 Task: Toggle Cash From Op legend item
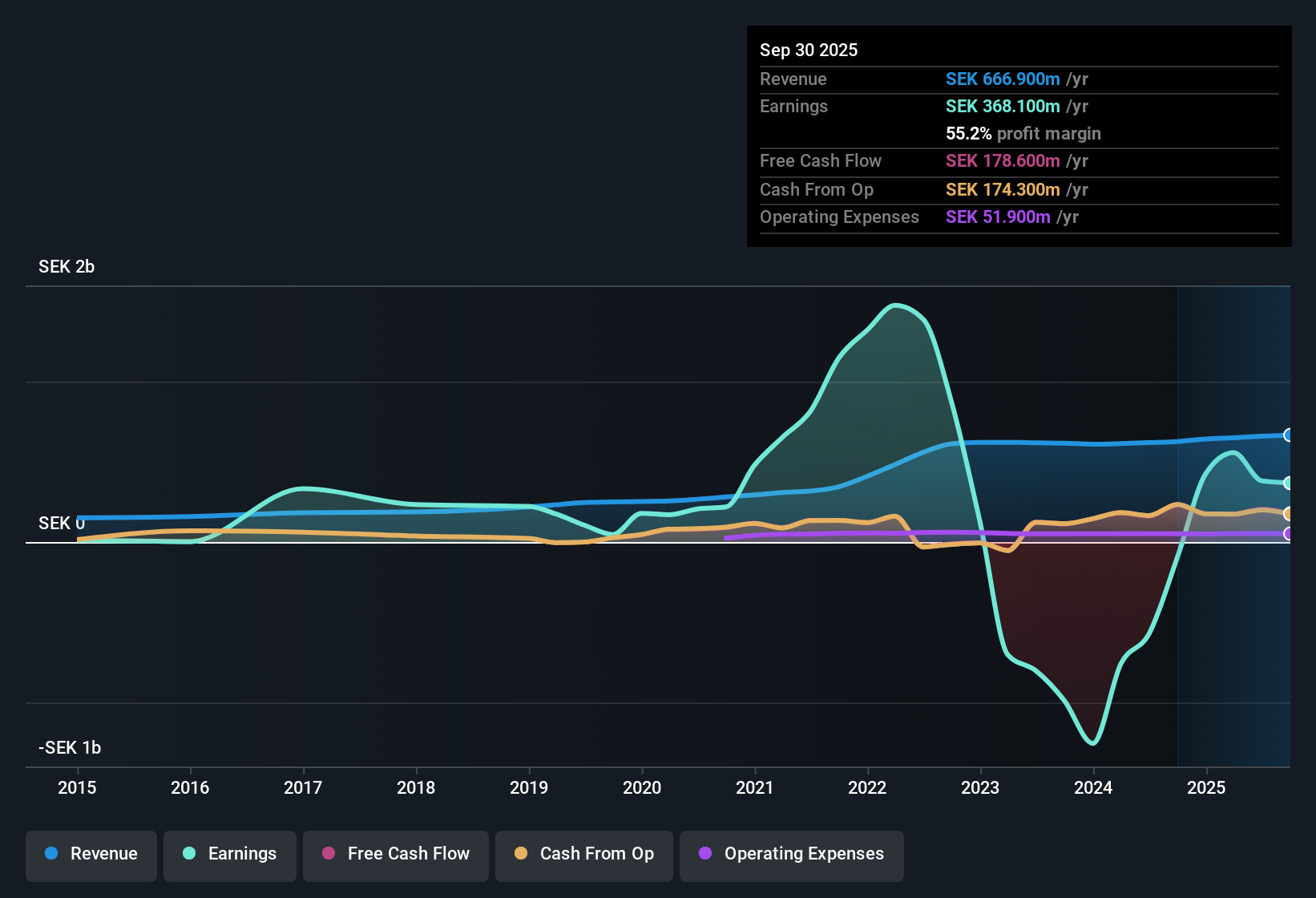click(x=584, y=854)
